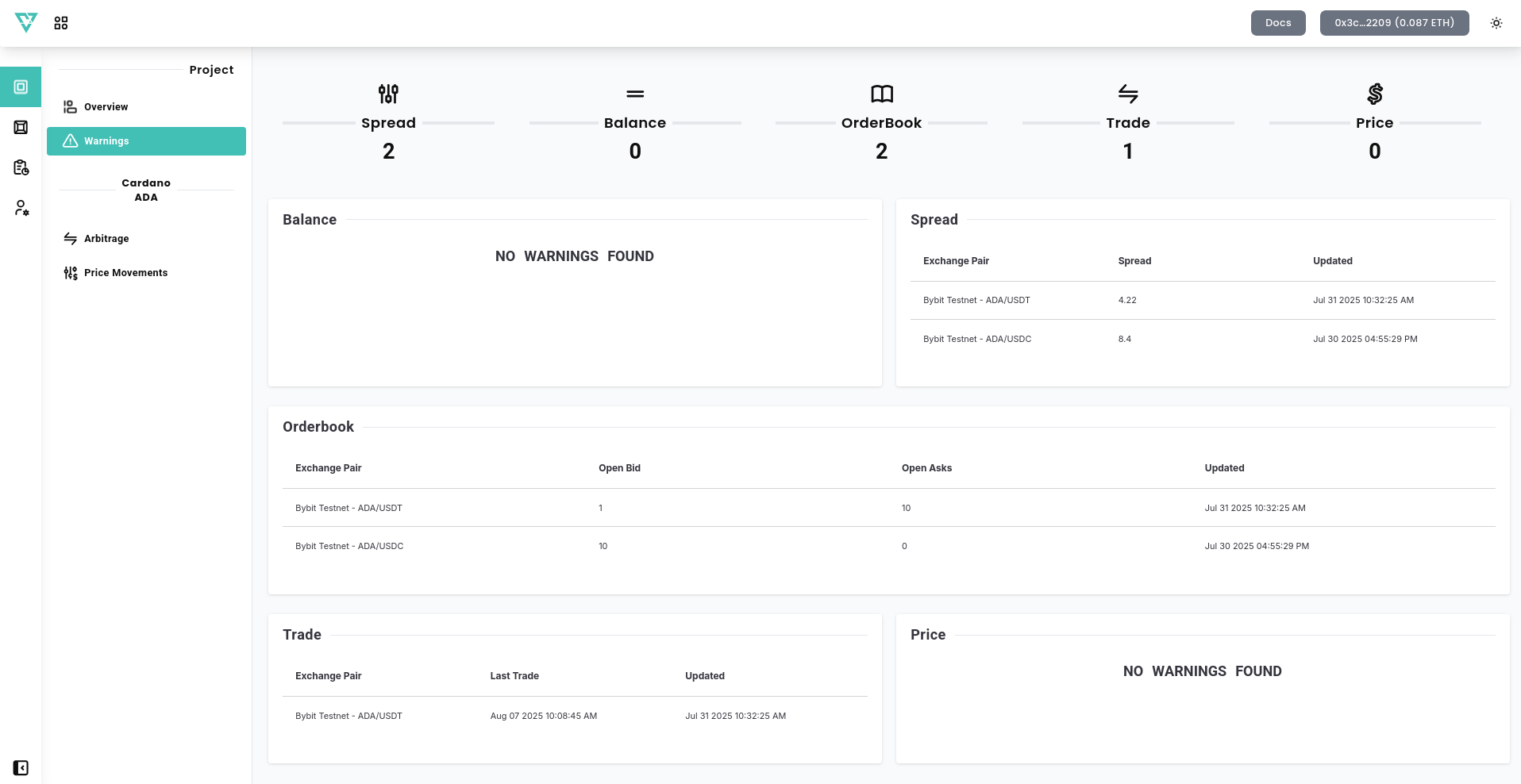1521x784 pixels.
Task: Click the Price dollar icon in the summary
Action: [x=1374, y=94]
